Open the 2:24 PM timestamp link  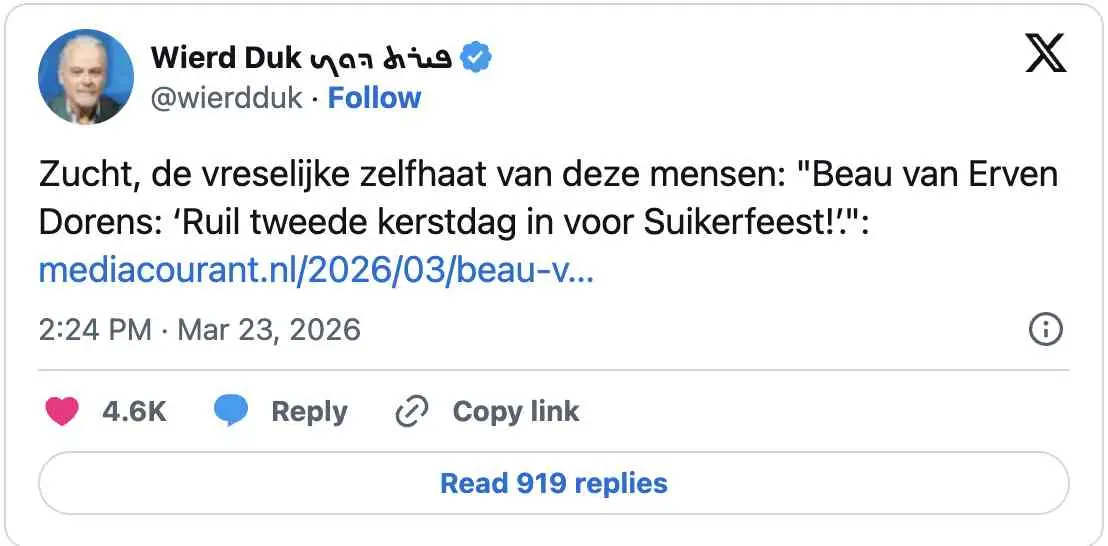point(95,329)
